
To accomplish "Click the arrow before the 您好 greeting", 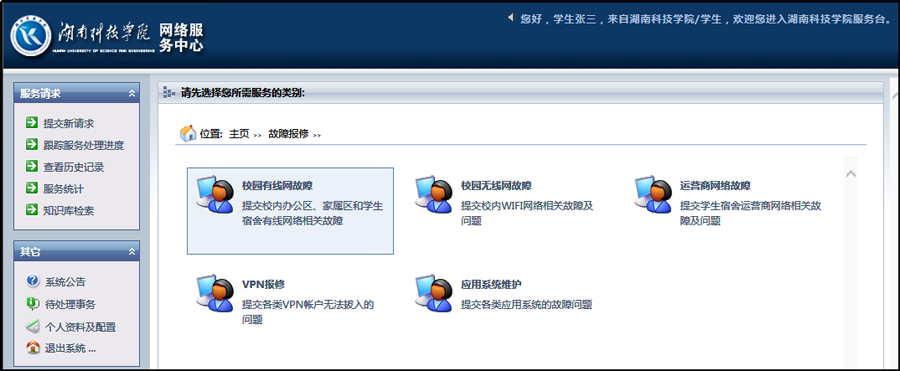I will coord(511,18).
